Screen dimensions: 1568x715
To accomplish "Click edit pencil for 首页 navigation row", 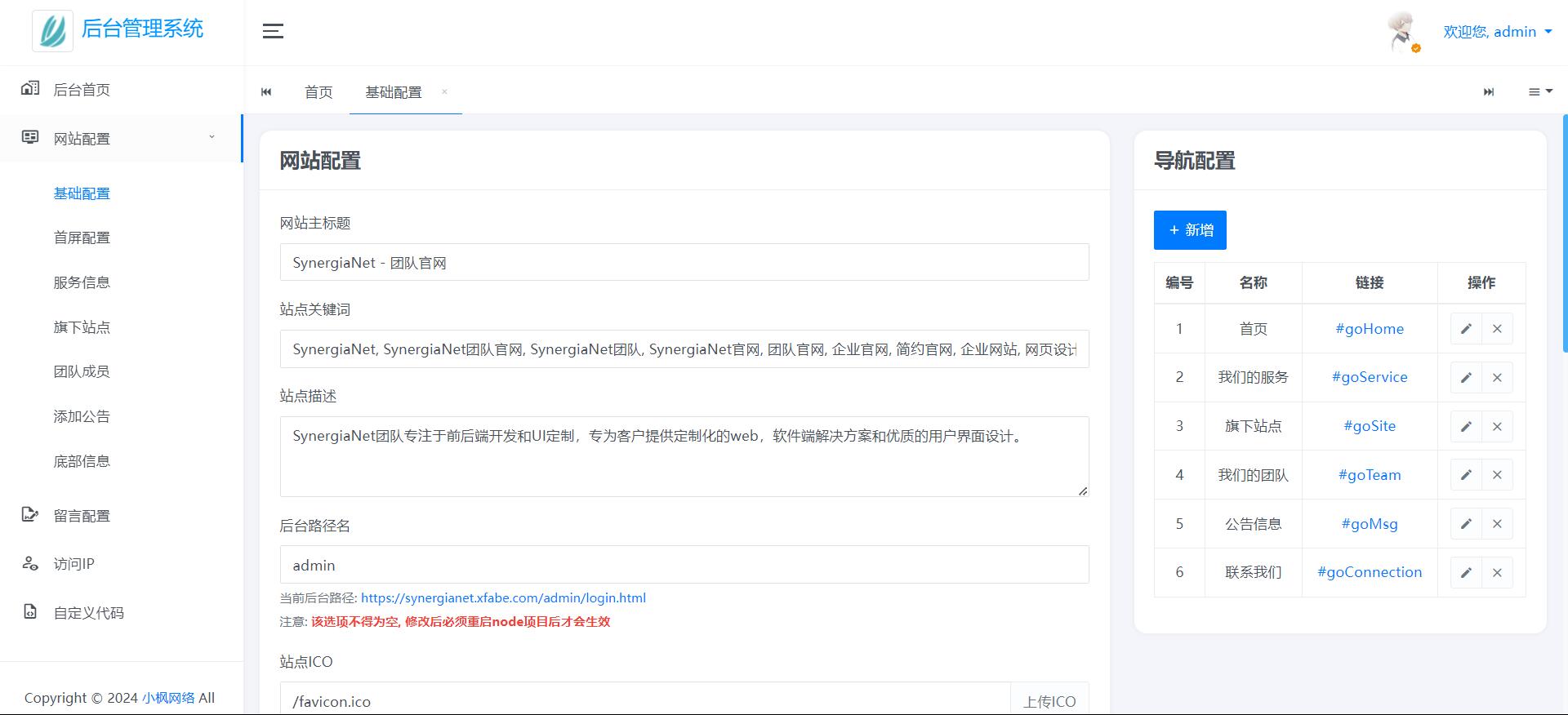I will click(1466, 329).
